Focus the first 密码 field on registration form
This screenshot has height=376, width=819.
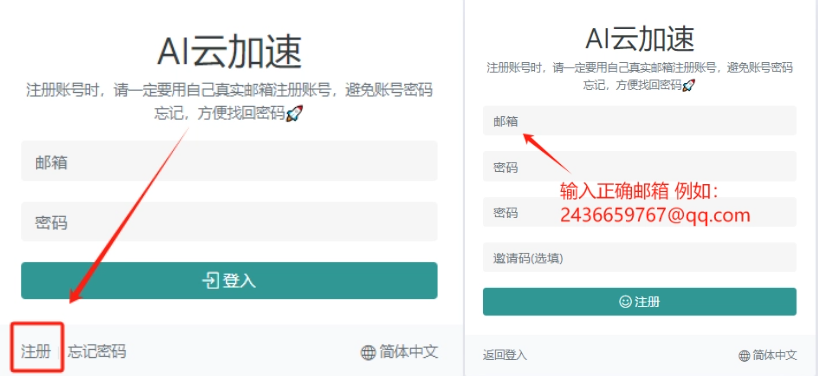tap(639, 167)
